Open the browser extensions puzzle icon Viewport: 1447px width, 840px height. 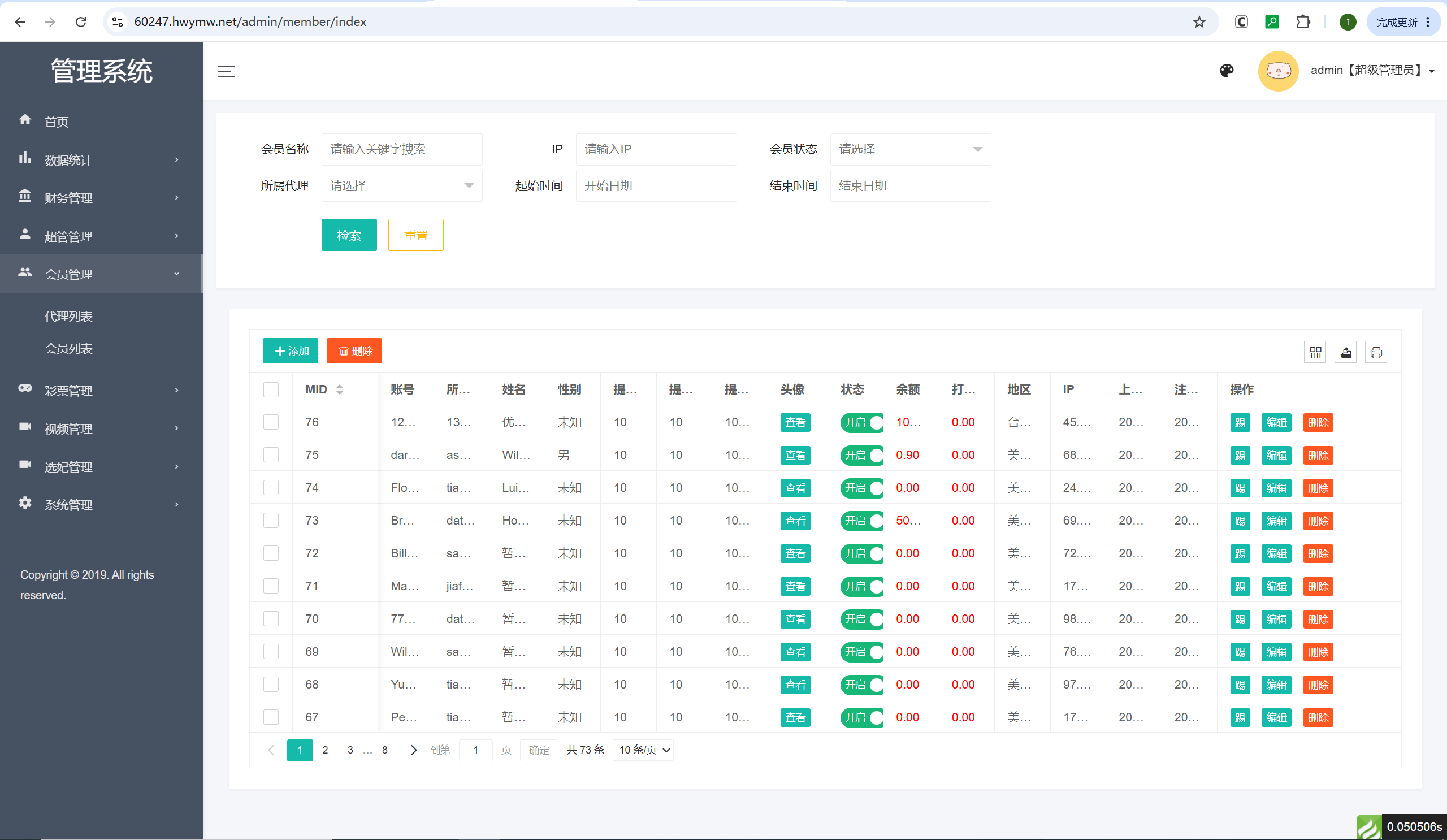[x=1303, y=22]
